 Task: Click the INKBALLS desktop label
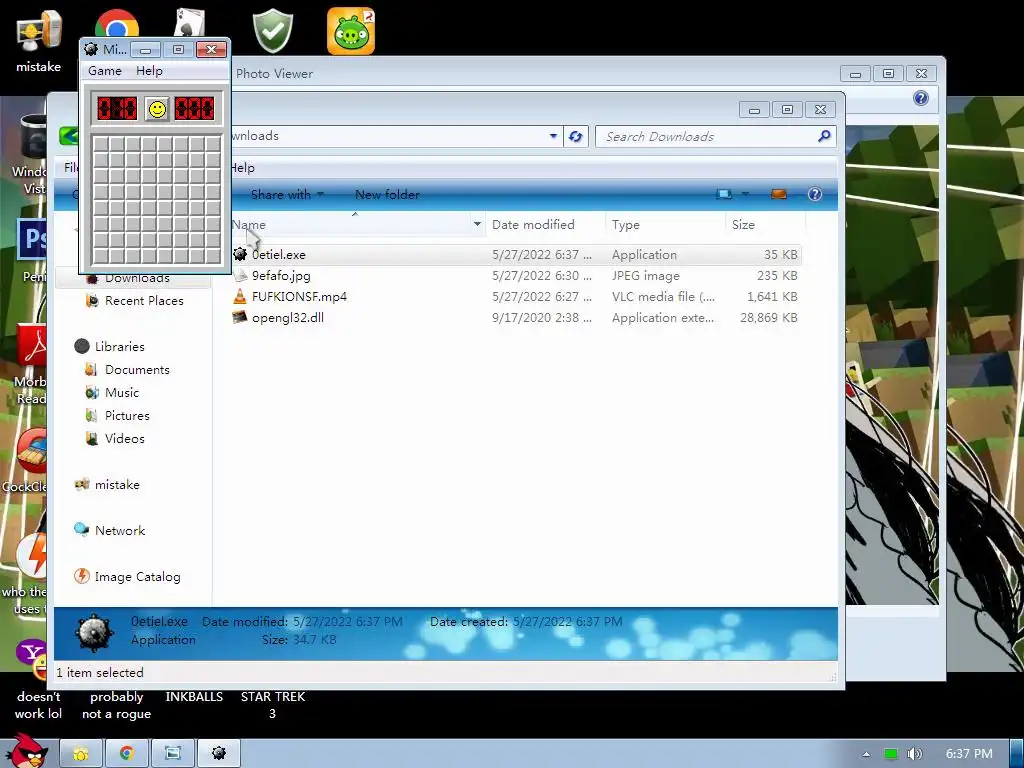coord(194,697)
